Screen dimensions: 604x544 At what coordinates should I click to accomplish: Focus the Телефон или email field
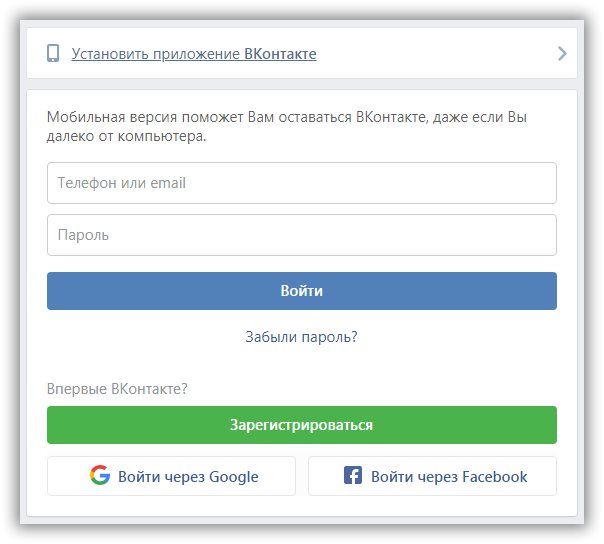click(301, 183)
